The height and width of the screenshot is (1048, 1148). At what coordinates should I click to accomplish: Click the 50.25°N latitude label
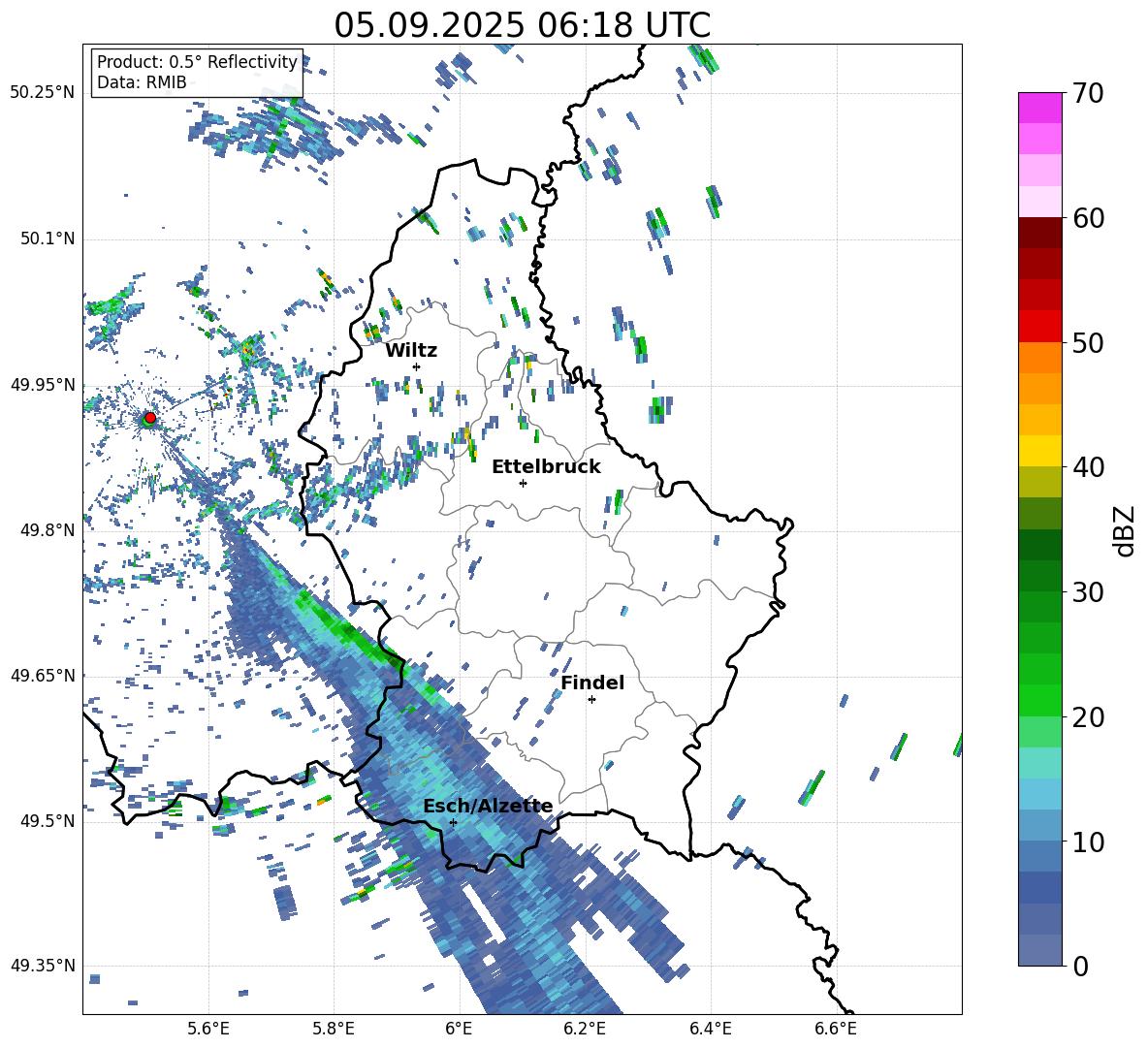[x=43, y=93]
